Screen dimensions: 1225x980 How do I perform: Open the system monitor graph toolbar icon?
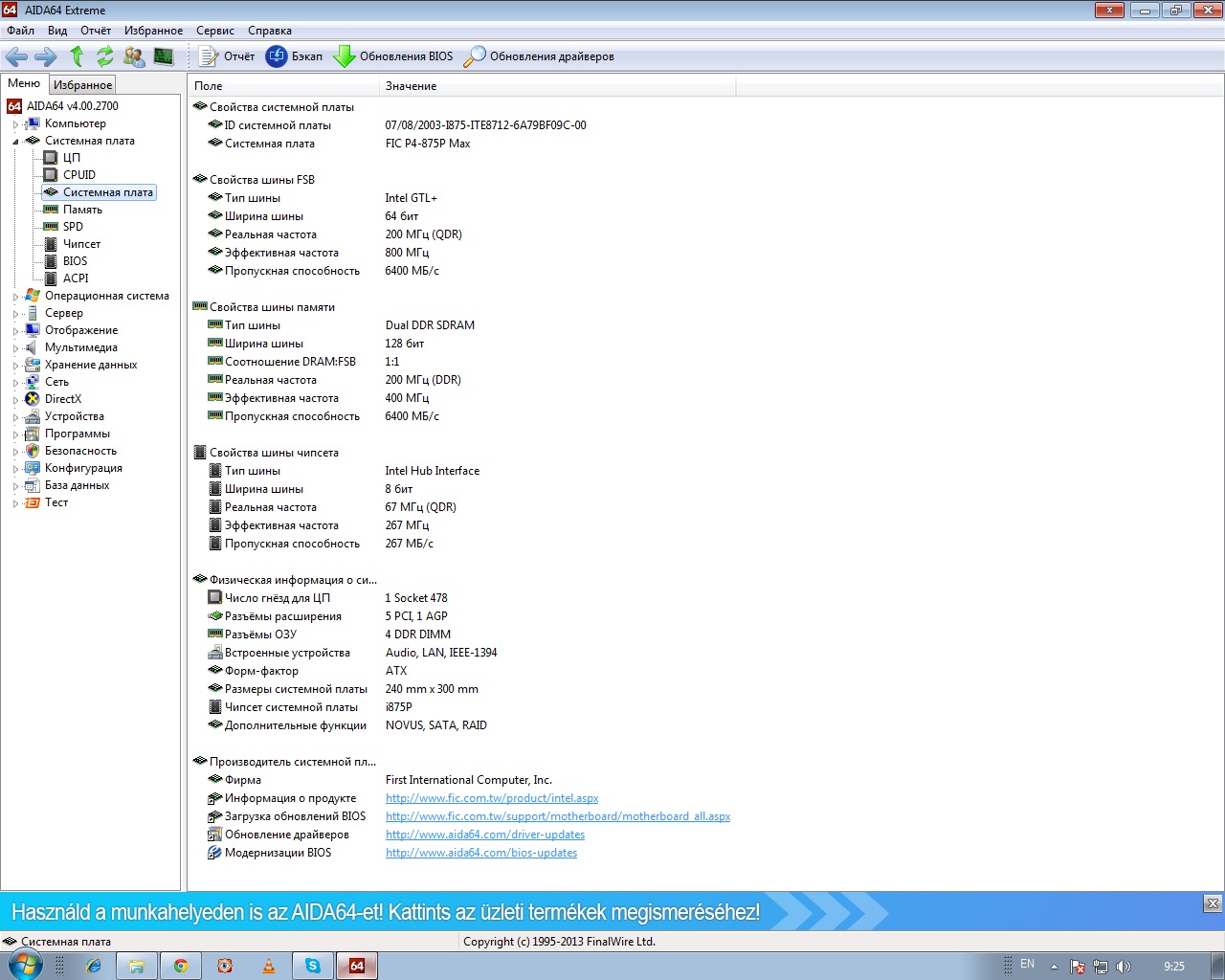pos(164,56)
